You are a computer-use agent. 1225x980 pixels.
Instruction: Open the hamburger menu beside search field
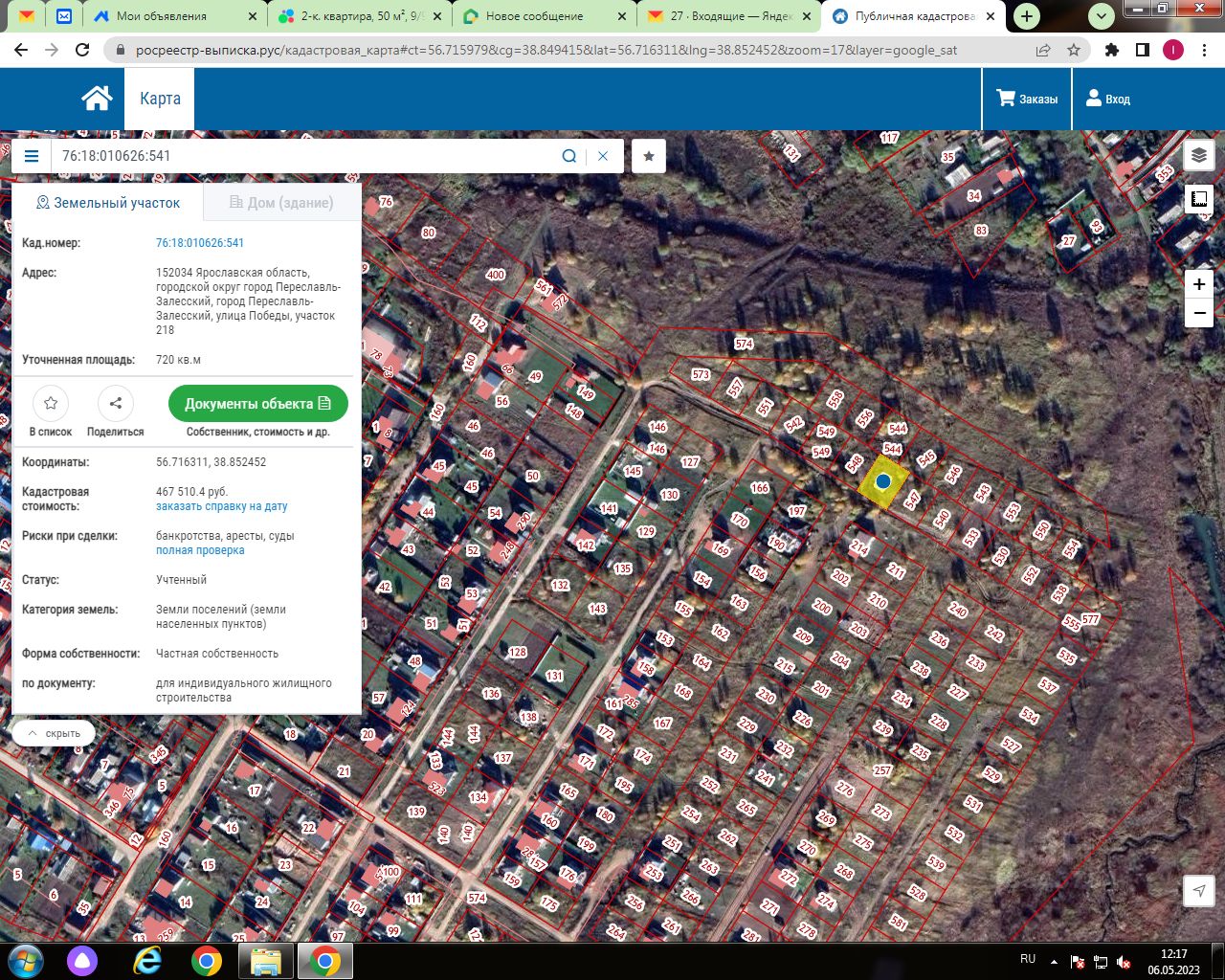[x=32, y=156]
